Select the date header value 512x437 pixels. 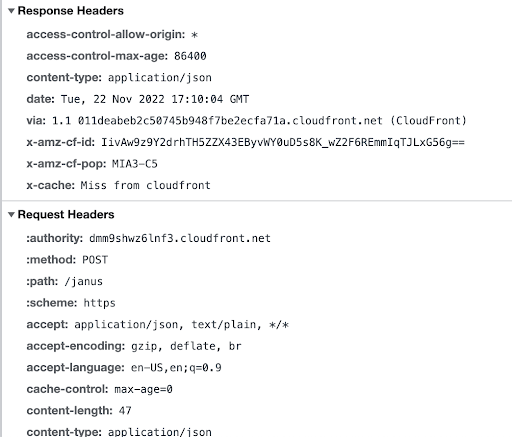[x=155, y=99]
